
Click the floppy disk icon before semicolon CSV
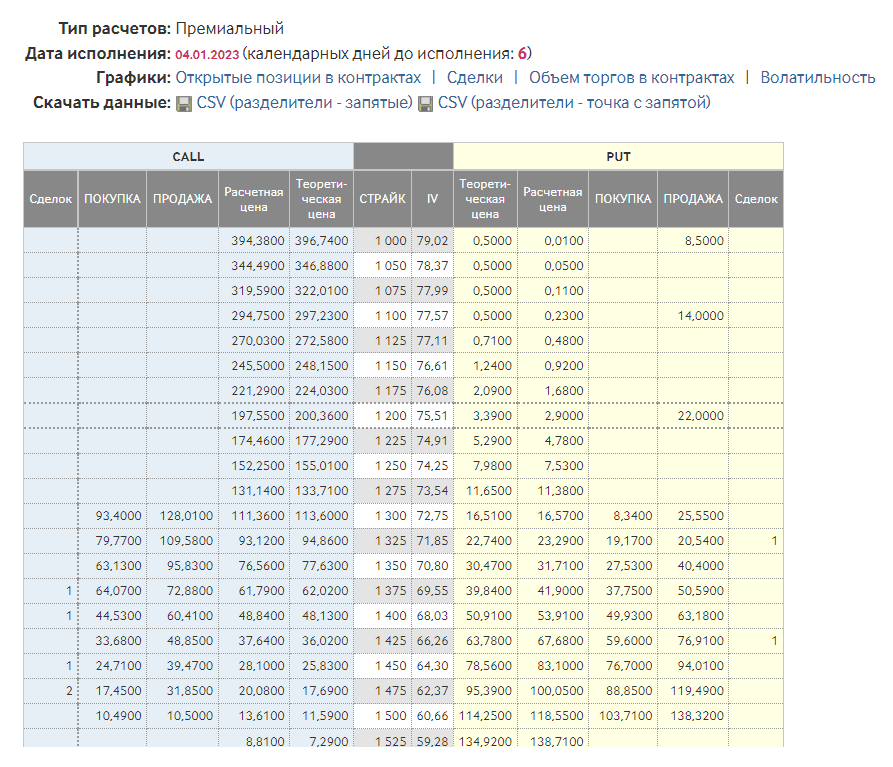pos(426,103)
